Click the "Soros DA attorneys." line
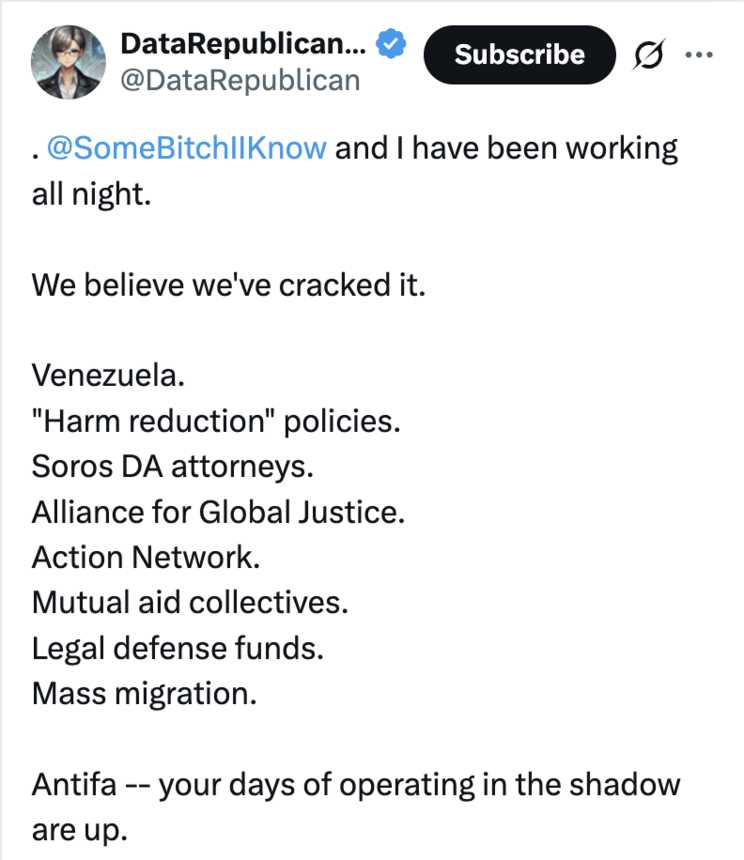Image resolution: width=744 pixels, height=860 pixels. [184, 466]
